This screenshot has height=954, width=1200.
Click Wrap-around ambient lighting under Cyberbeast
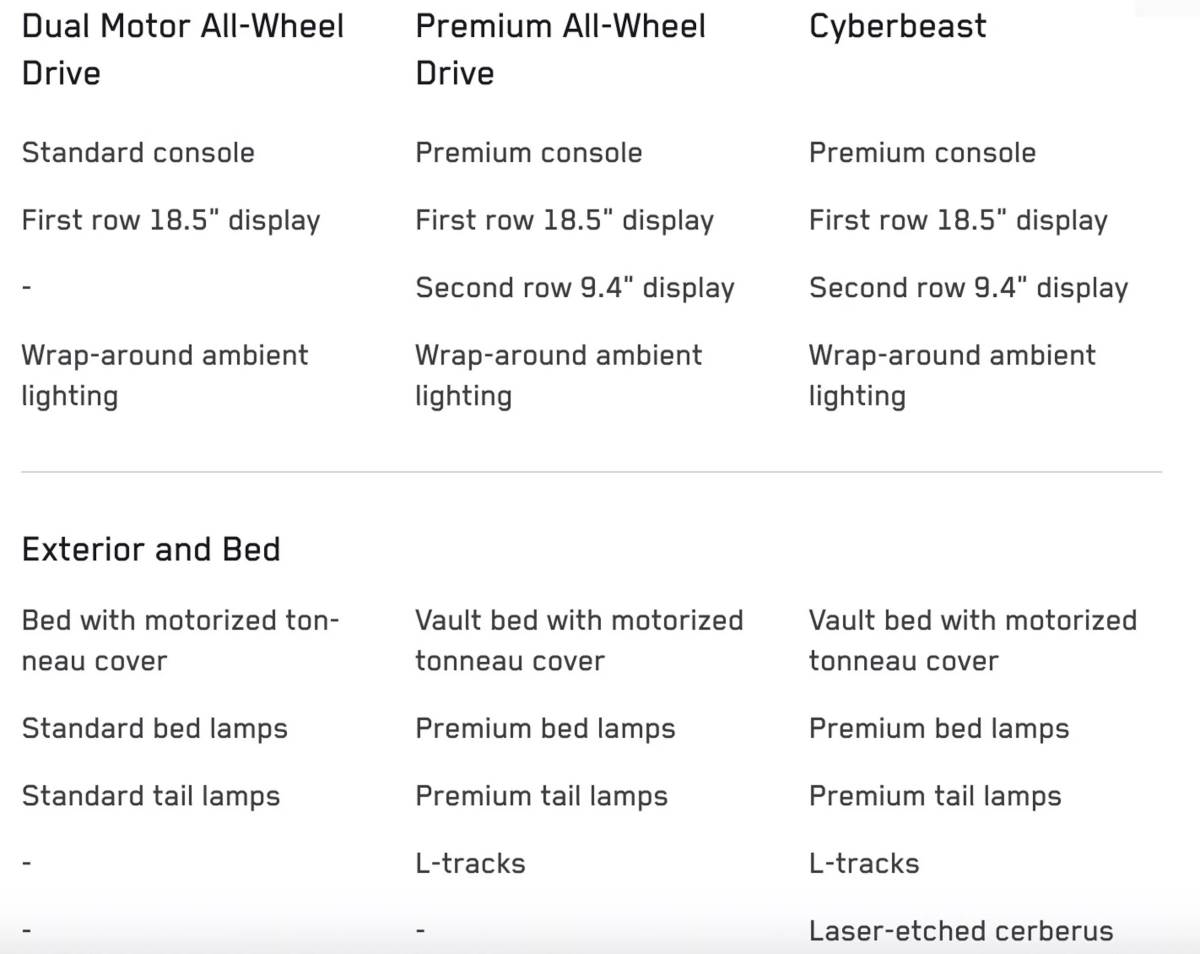(952, 375)
